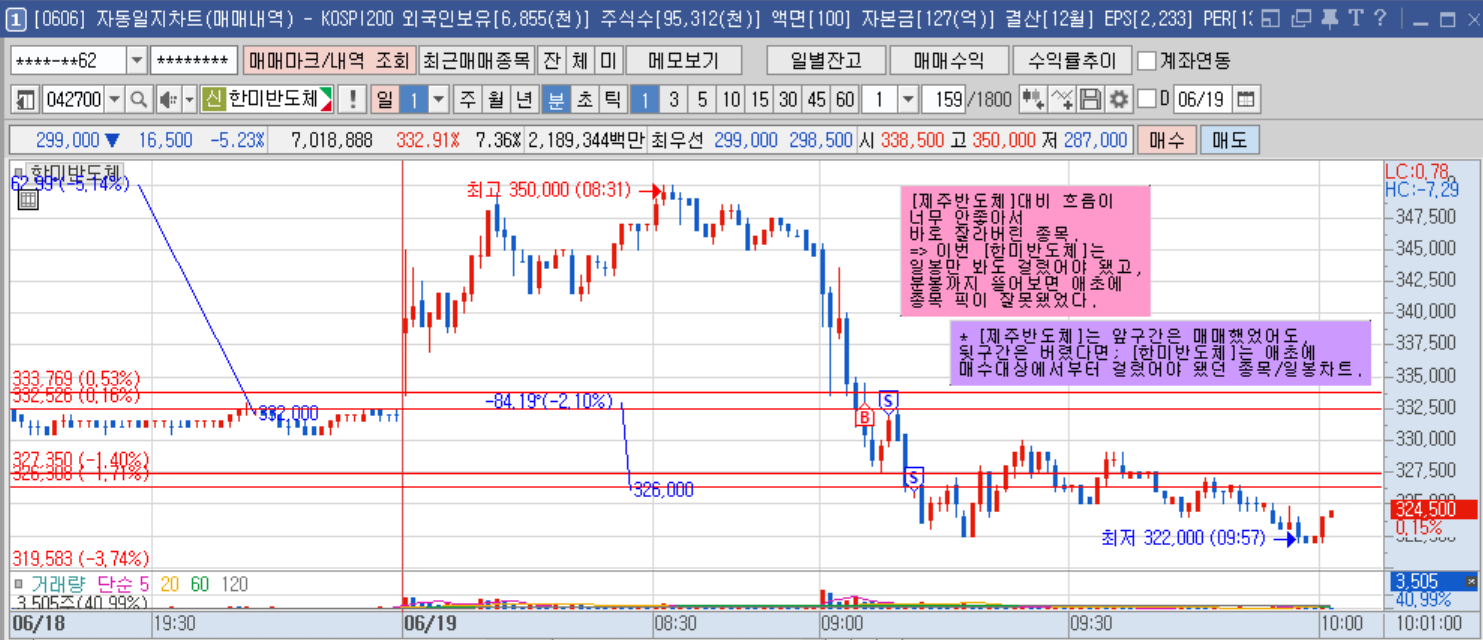Click the purple memo note on chart
The width and height of the screenshot is (1483, 640).
click(1161, 352)
